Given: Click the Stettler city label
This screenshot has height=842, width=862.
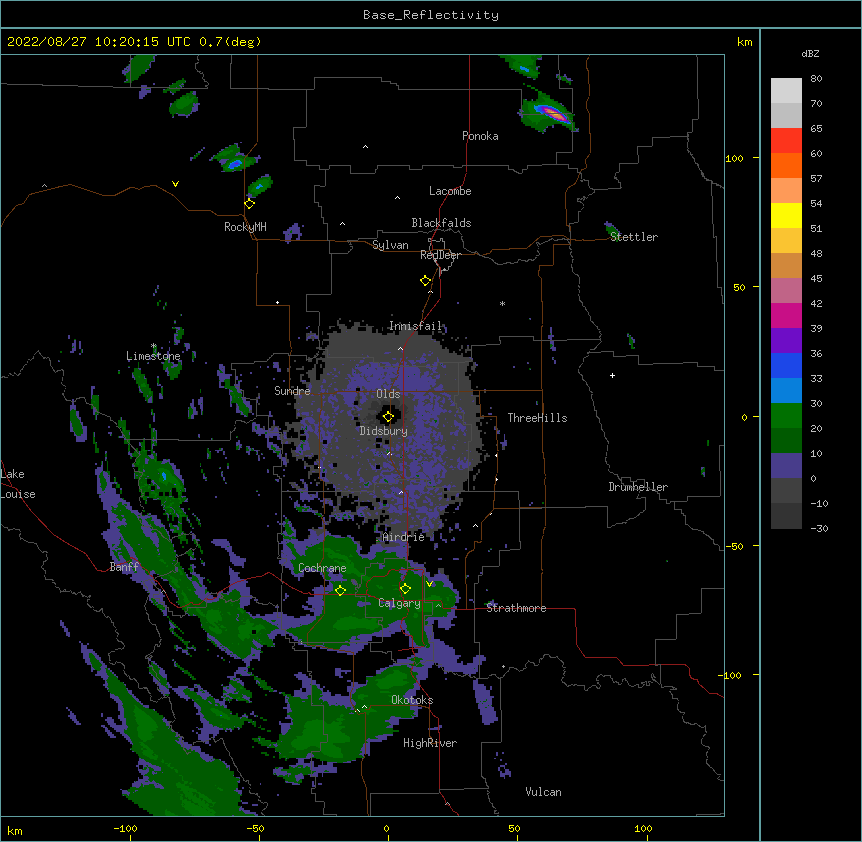Looking at the screenshot, I should tap(633, 237).
